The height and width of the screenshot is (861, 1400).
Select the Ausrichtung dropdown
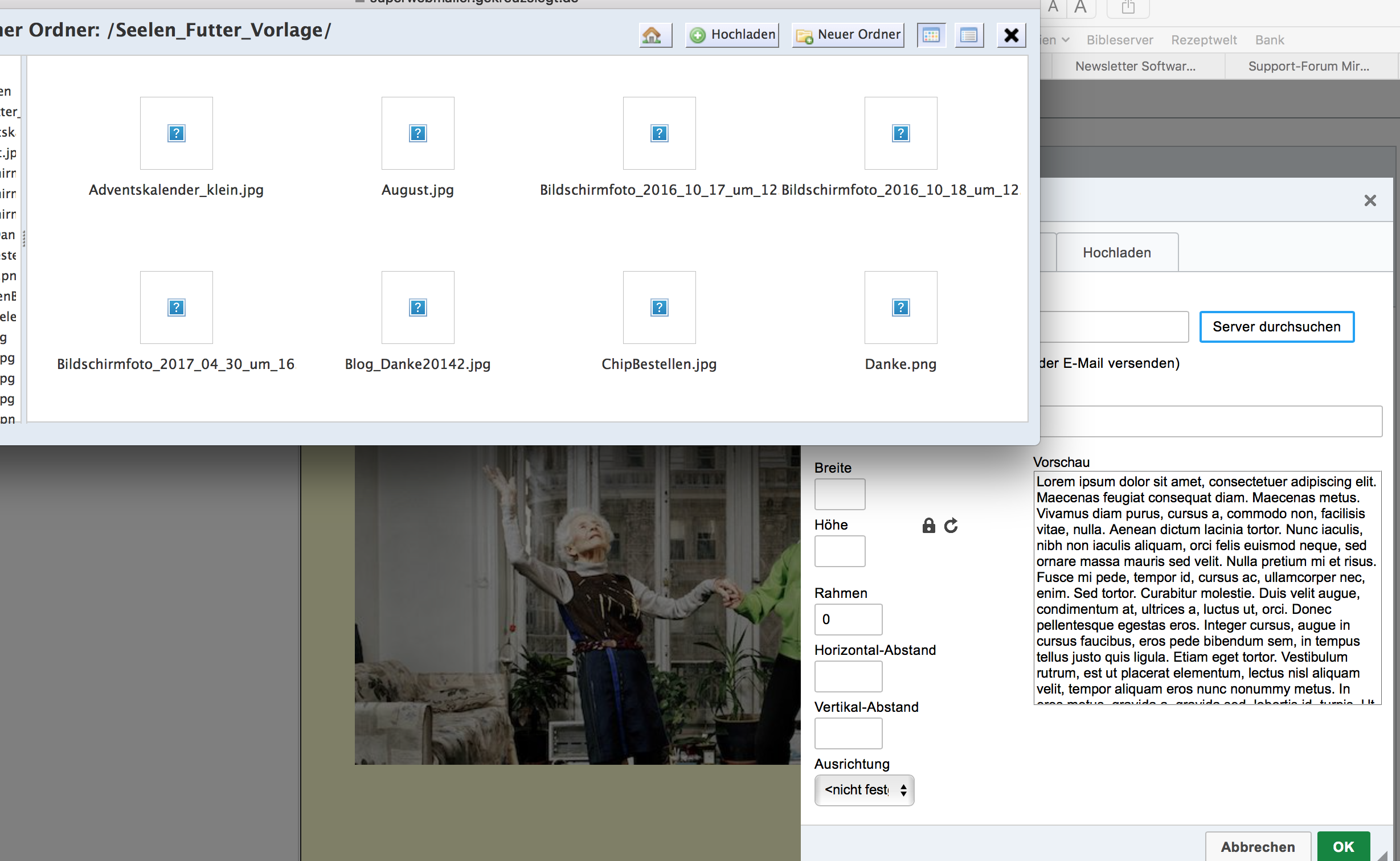(x=862, y=790)
